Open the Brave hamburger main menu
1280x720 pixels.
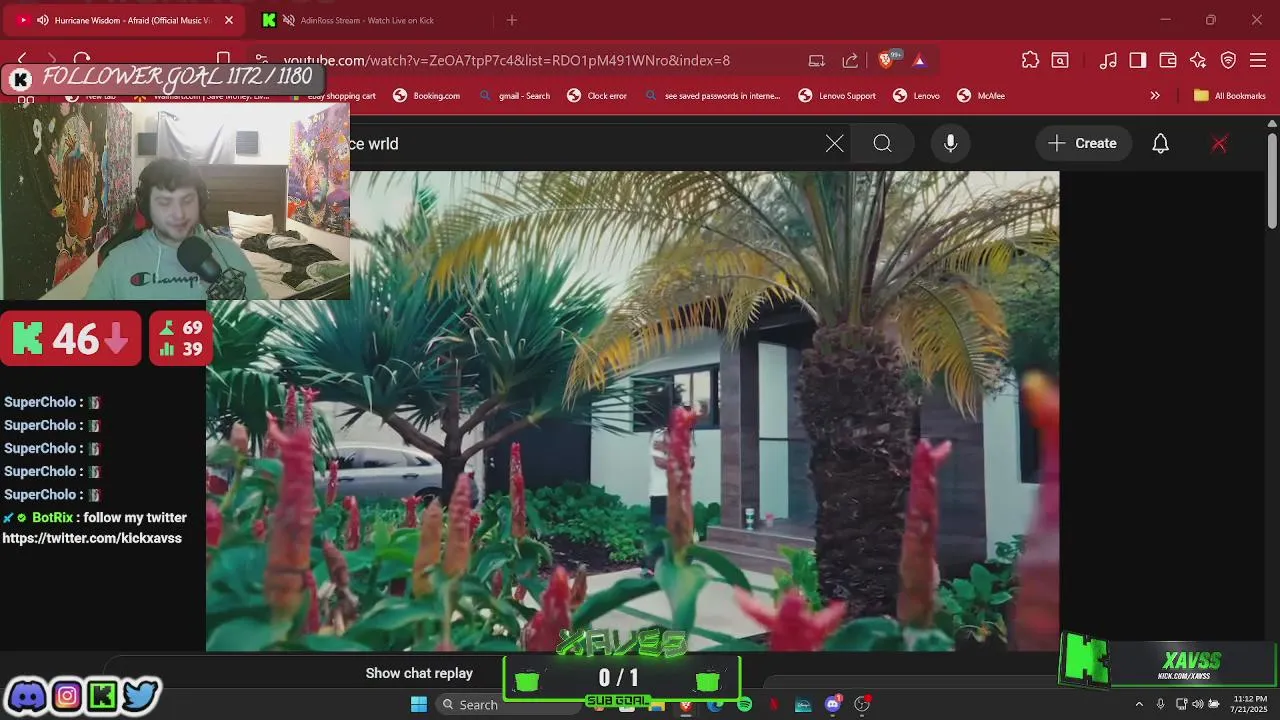[1258, 60]
